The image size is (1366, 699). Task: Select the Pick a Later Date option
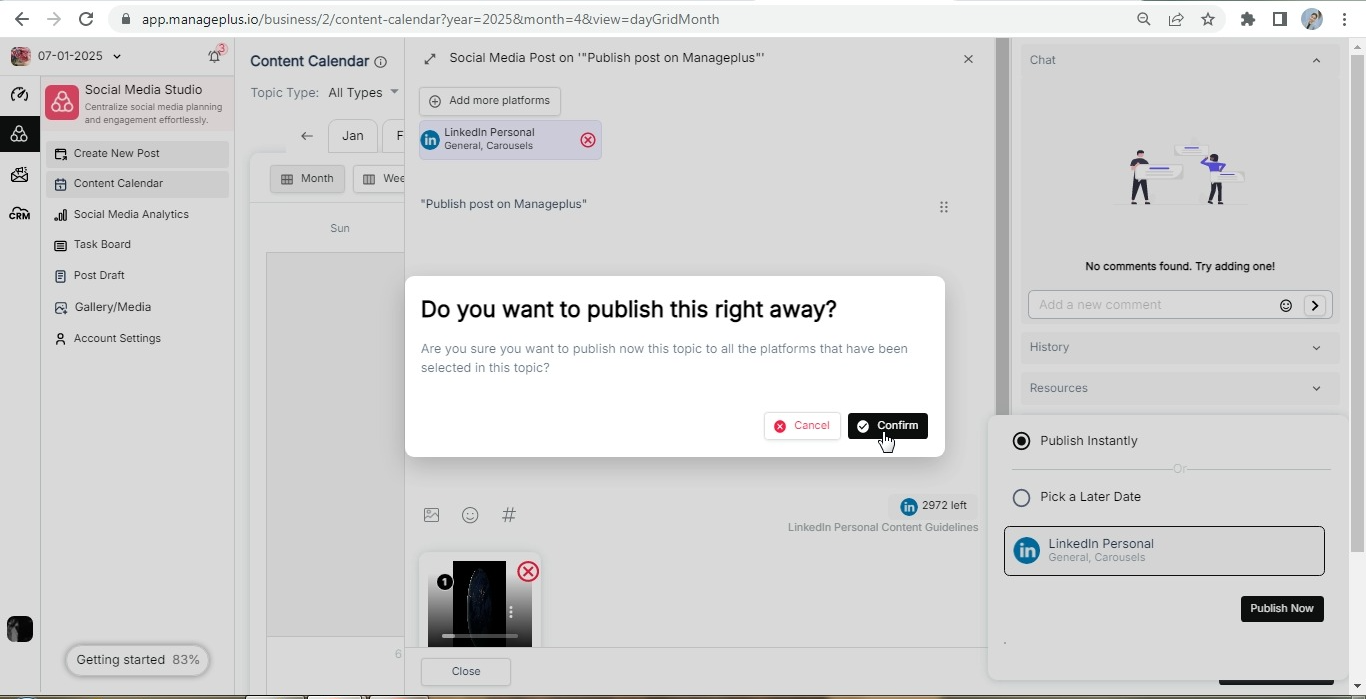1021,497
